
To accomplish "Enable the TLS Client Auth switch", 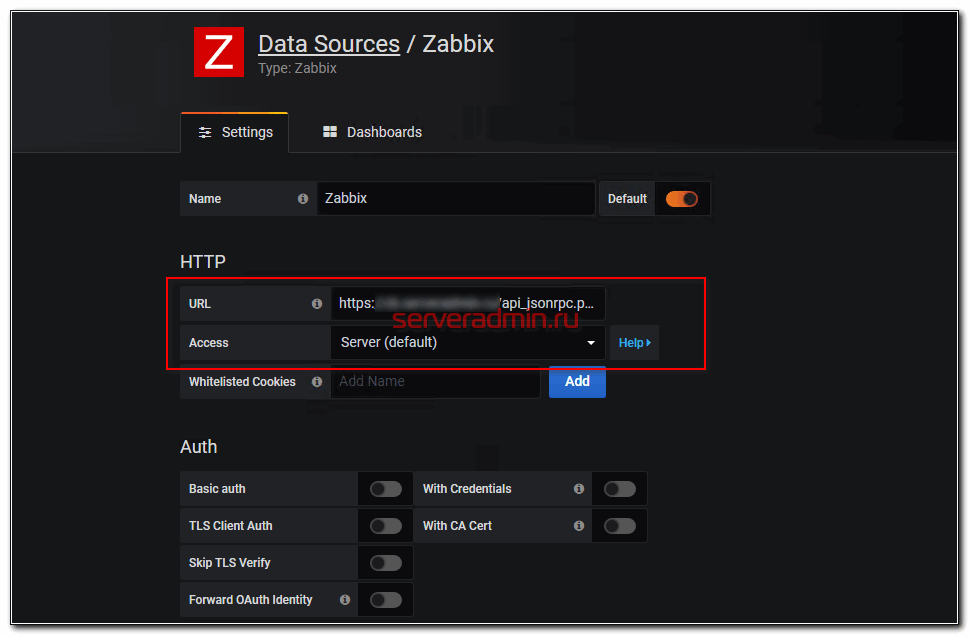I will pos(386,526).
